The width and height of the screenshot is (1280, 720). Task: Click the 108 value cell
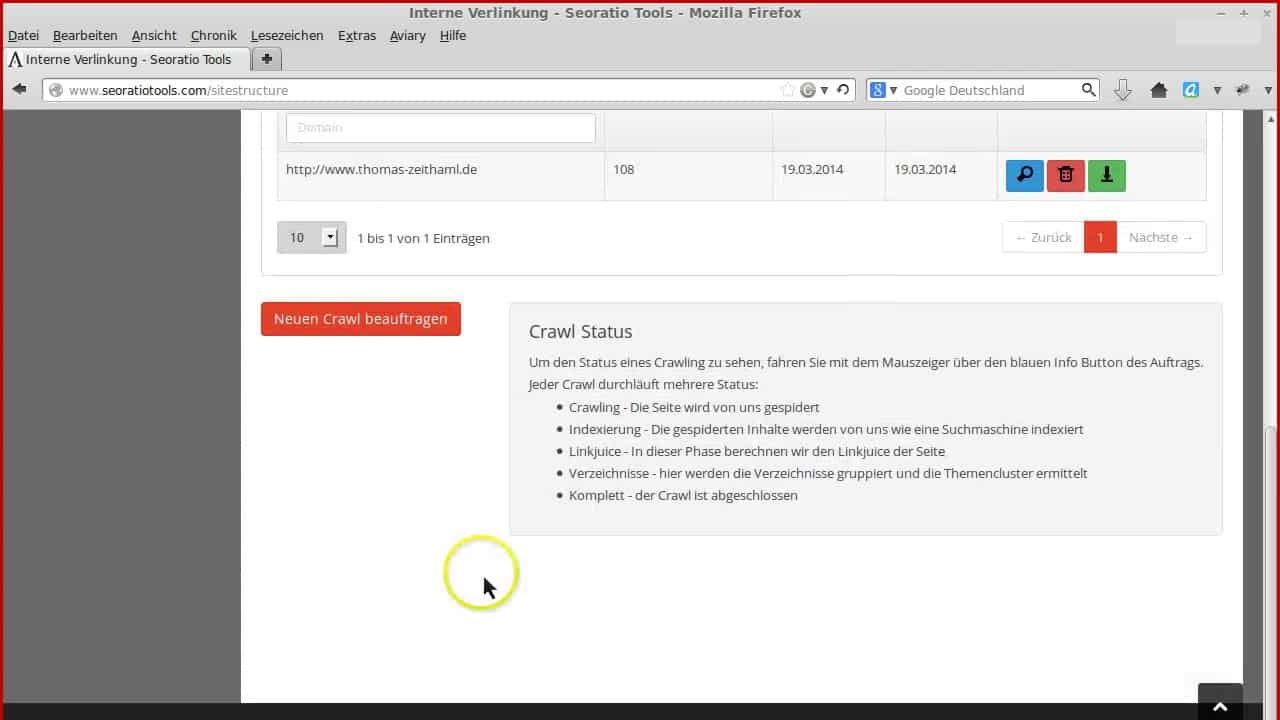click(688, 175)
